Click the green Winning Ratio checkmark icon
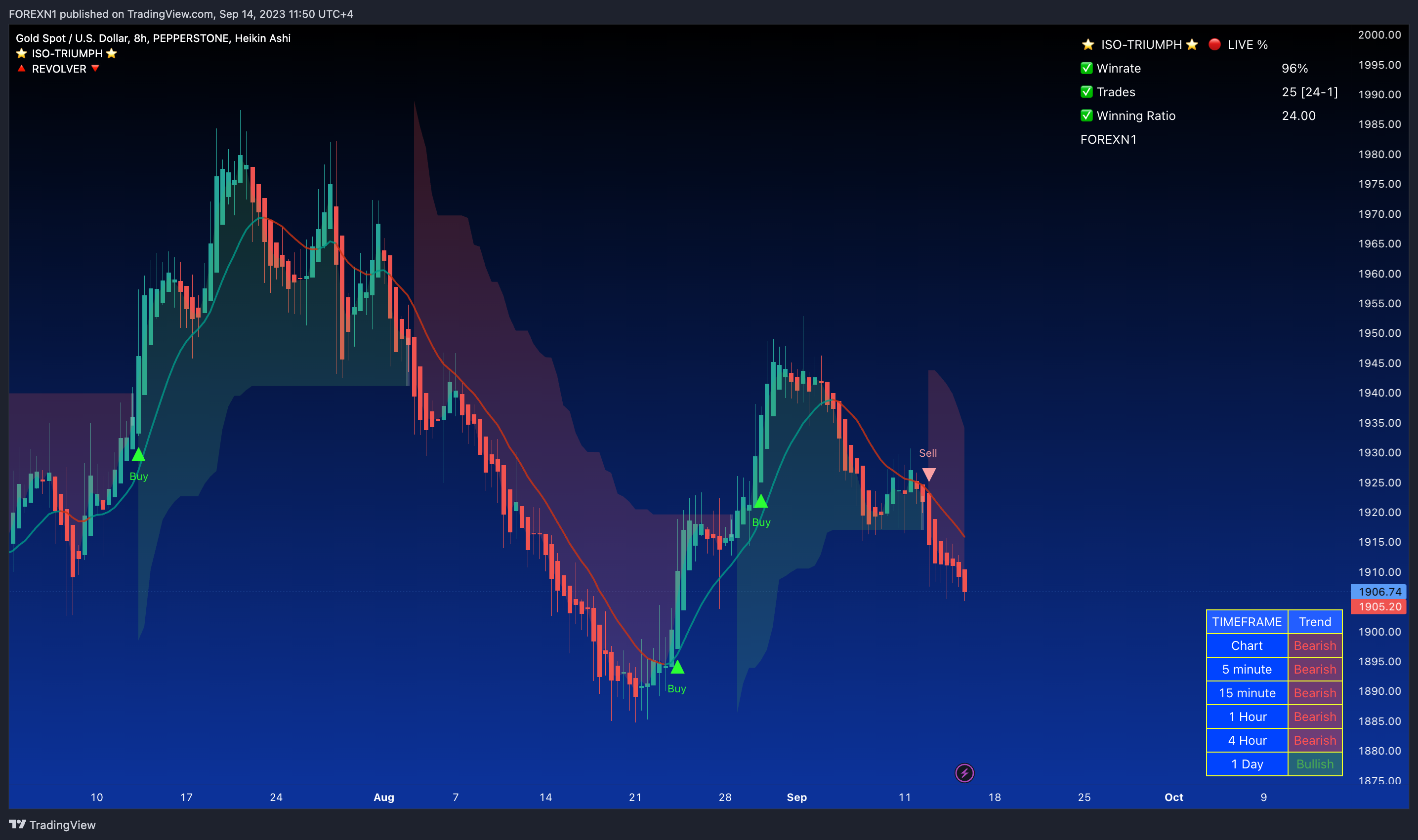 [x=1086, y=116]
